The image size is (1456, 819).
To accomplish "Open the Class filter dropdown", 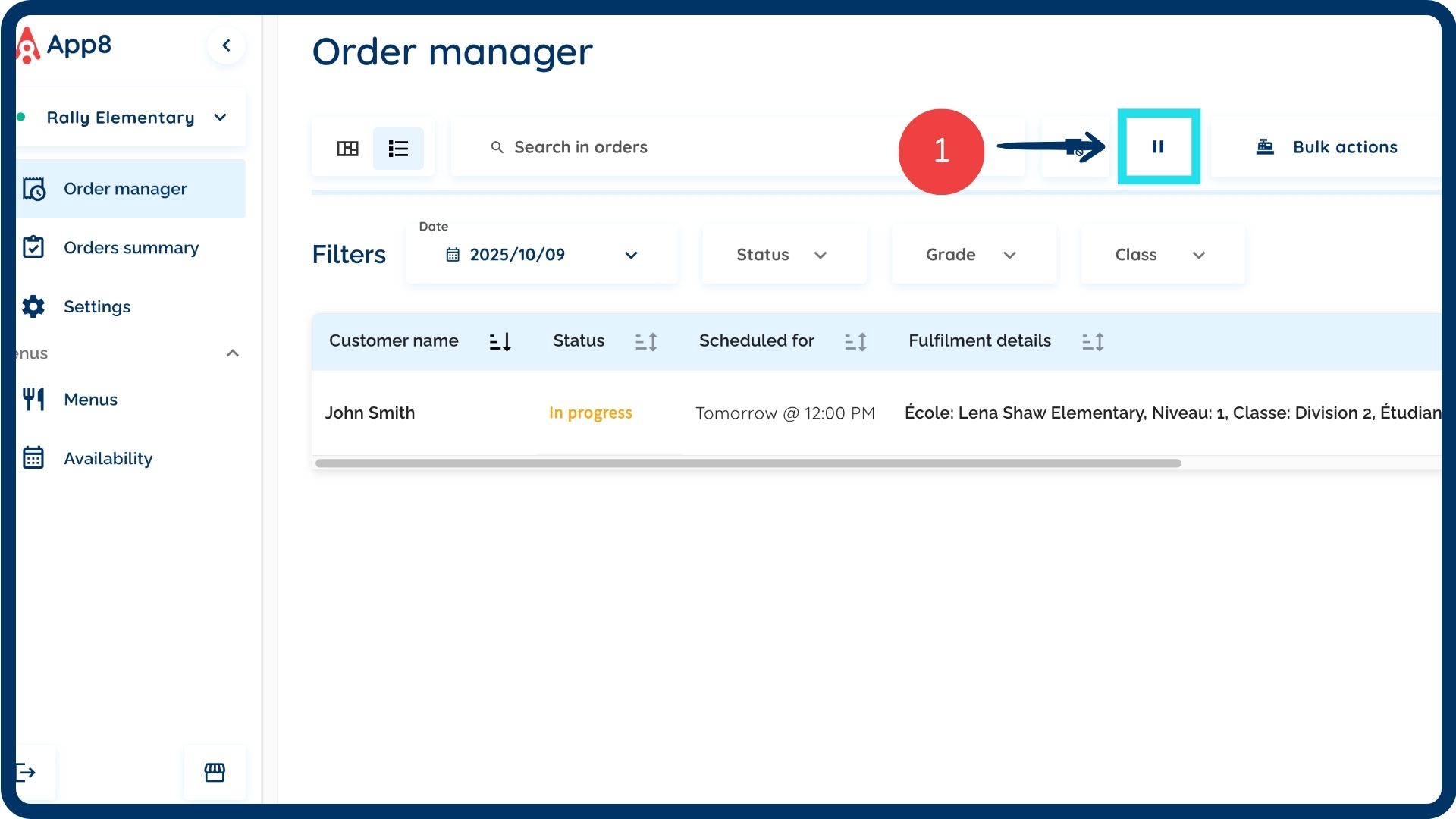I will (1162, 255).
